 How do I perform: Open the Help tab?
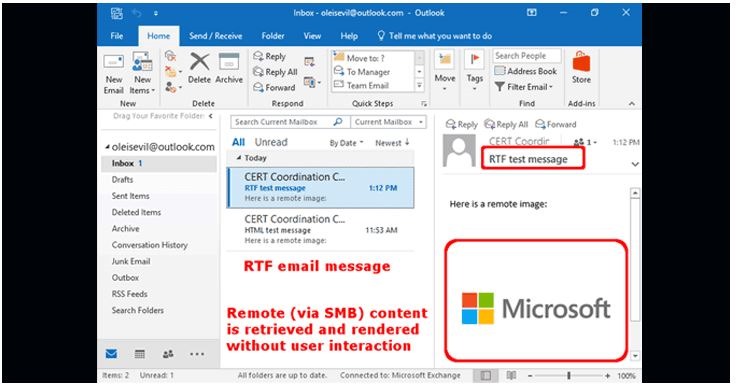[349, 36]
